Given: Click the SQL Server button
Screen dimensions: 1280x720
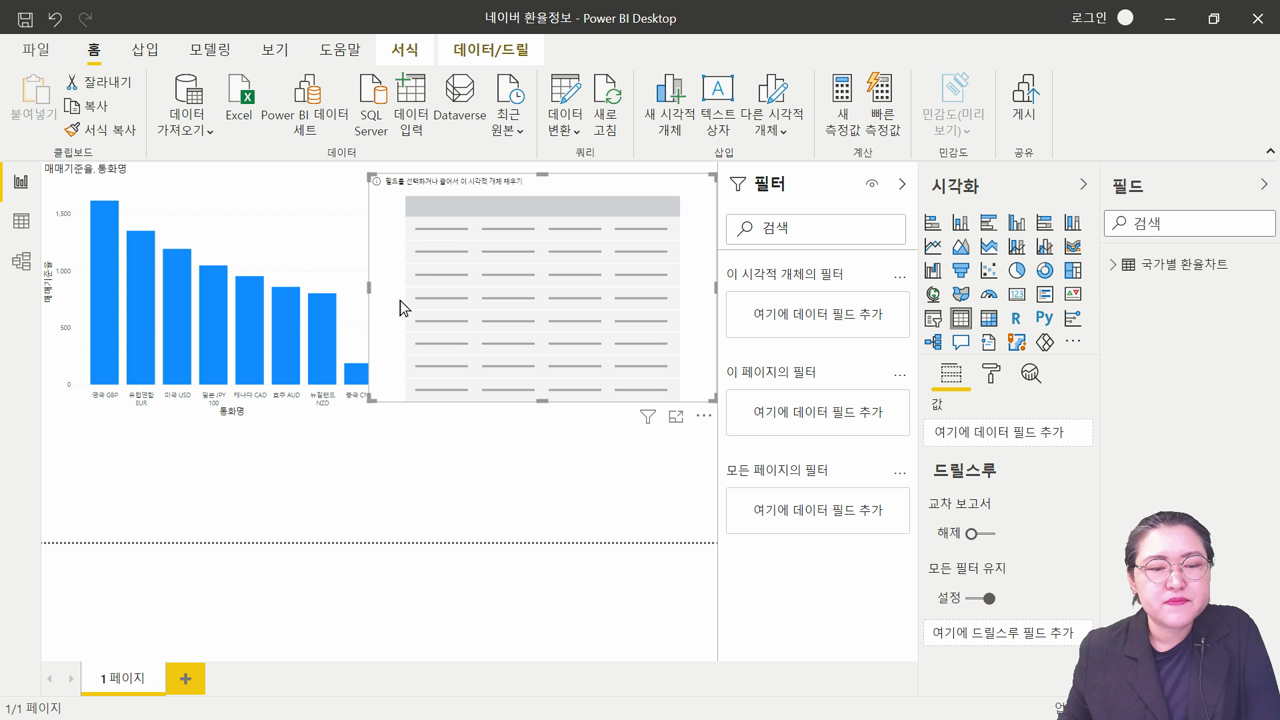Looking at the screenshot, I should click(371, 105).
